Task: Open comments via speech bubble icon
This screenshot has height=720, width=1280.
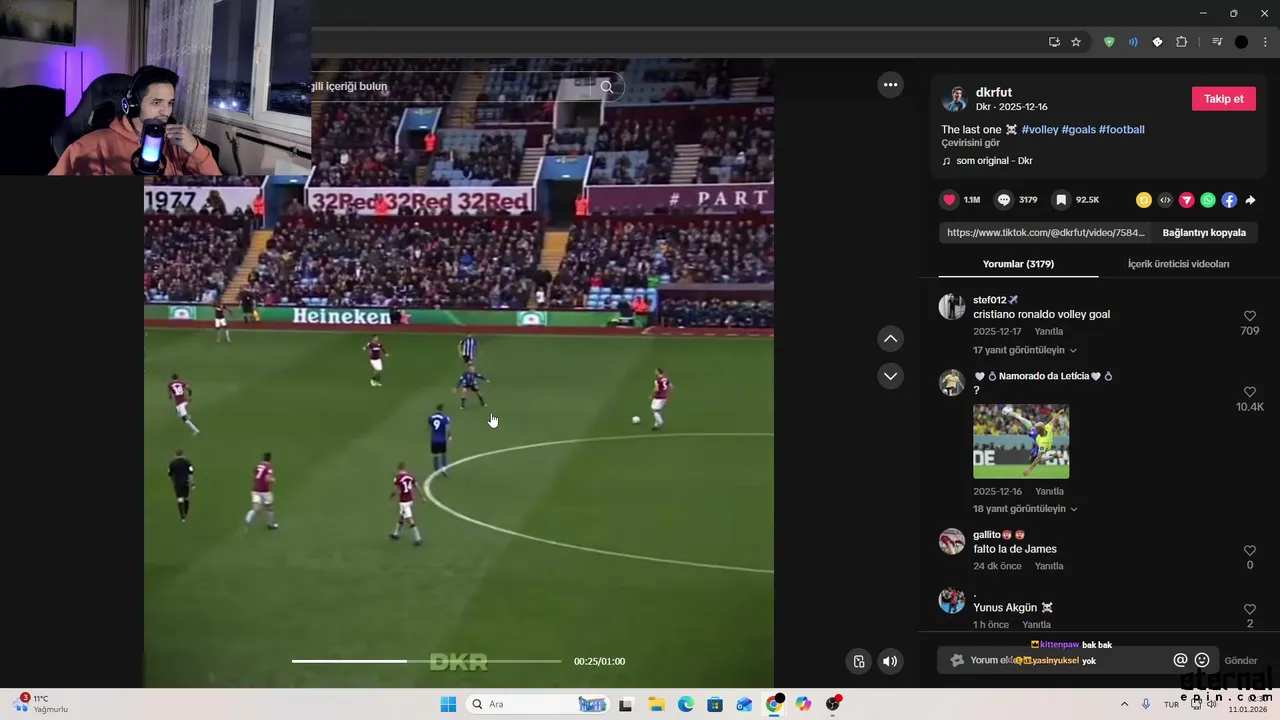Action: tap(1004, 200)
